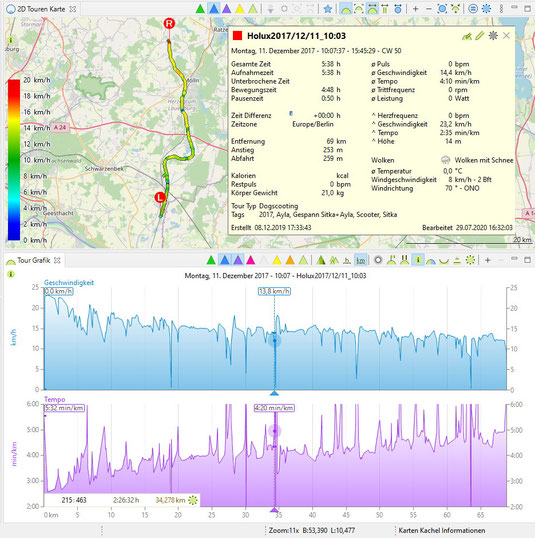Toggle purple pace graph in chart toolbar
This screenshot has width=535, height=538.
tap(238, 260)
